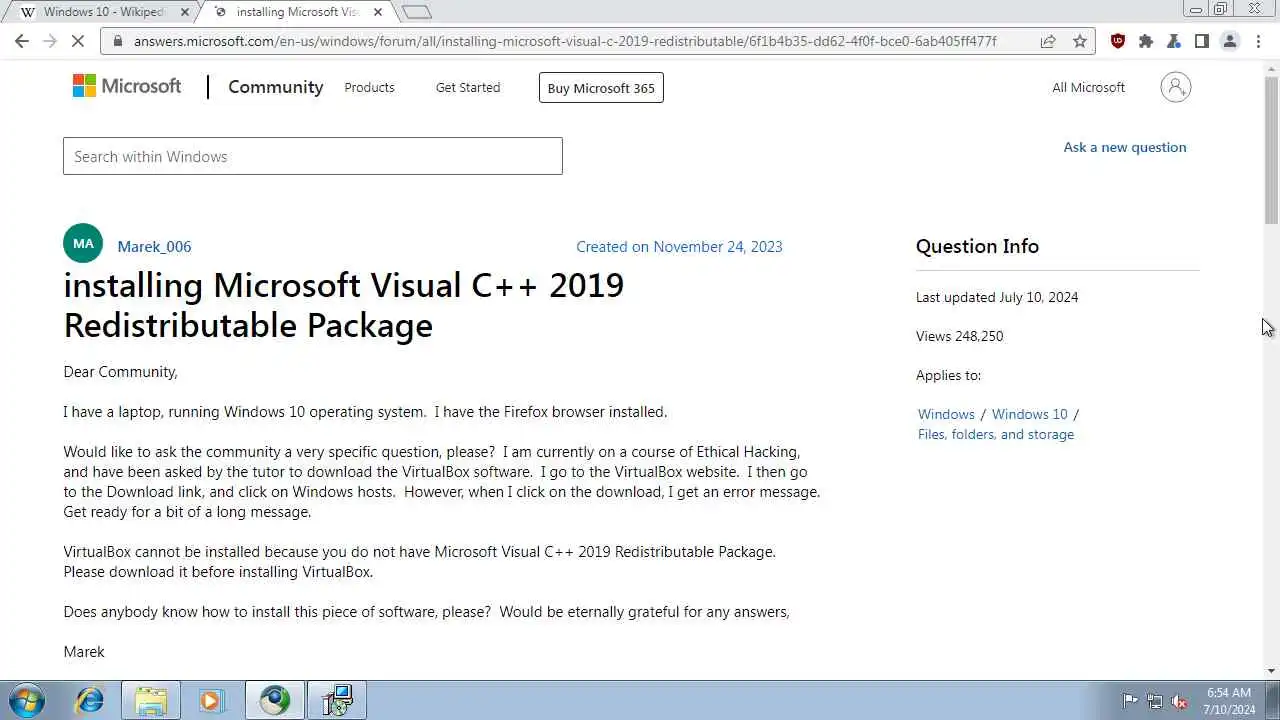Open Windows Media Player in taskbar

pyautogui.click(x=210, y=700)
